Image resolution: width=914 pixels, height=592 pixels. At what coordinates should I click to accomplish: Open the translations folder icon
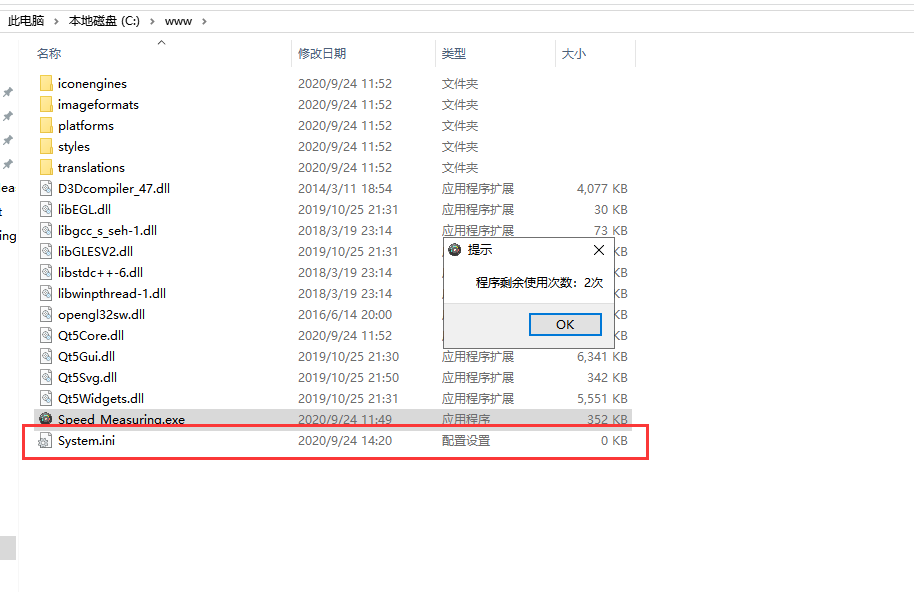46,167
